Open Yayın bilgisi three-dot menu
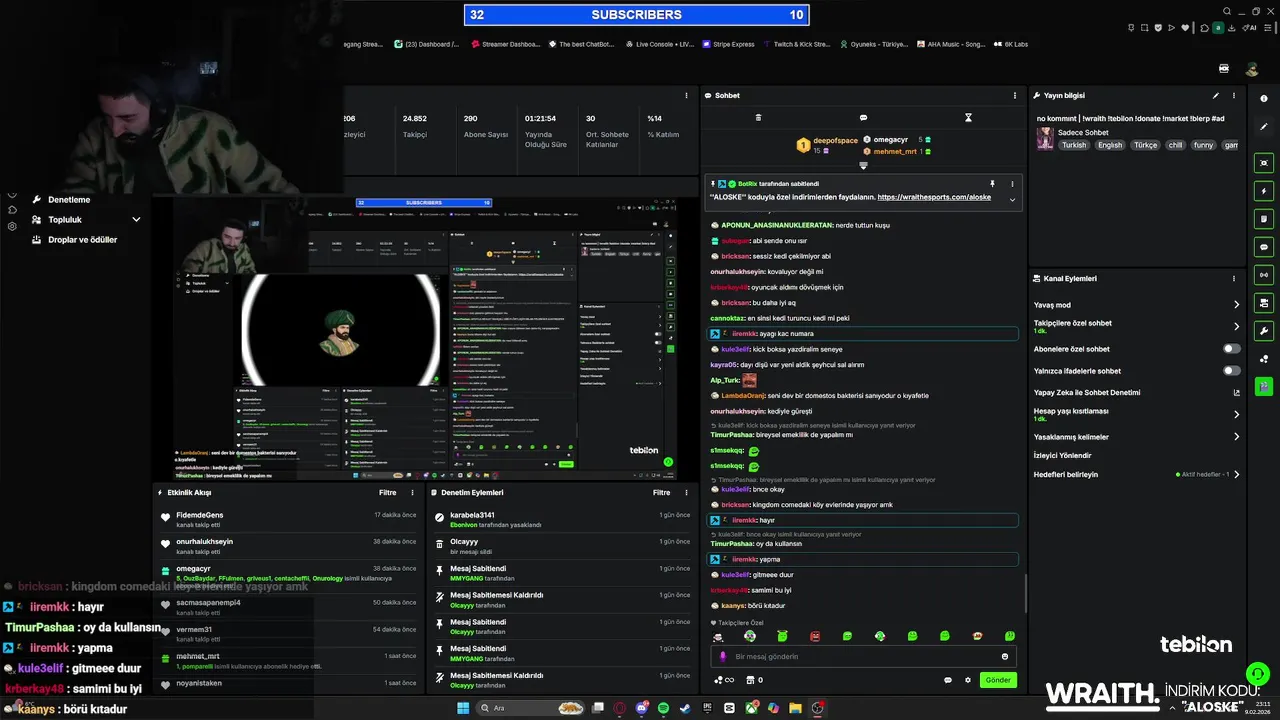Screen dimensions: 1280x720 [x=1234, y=96]
